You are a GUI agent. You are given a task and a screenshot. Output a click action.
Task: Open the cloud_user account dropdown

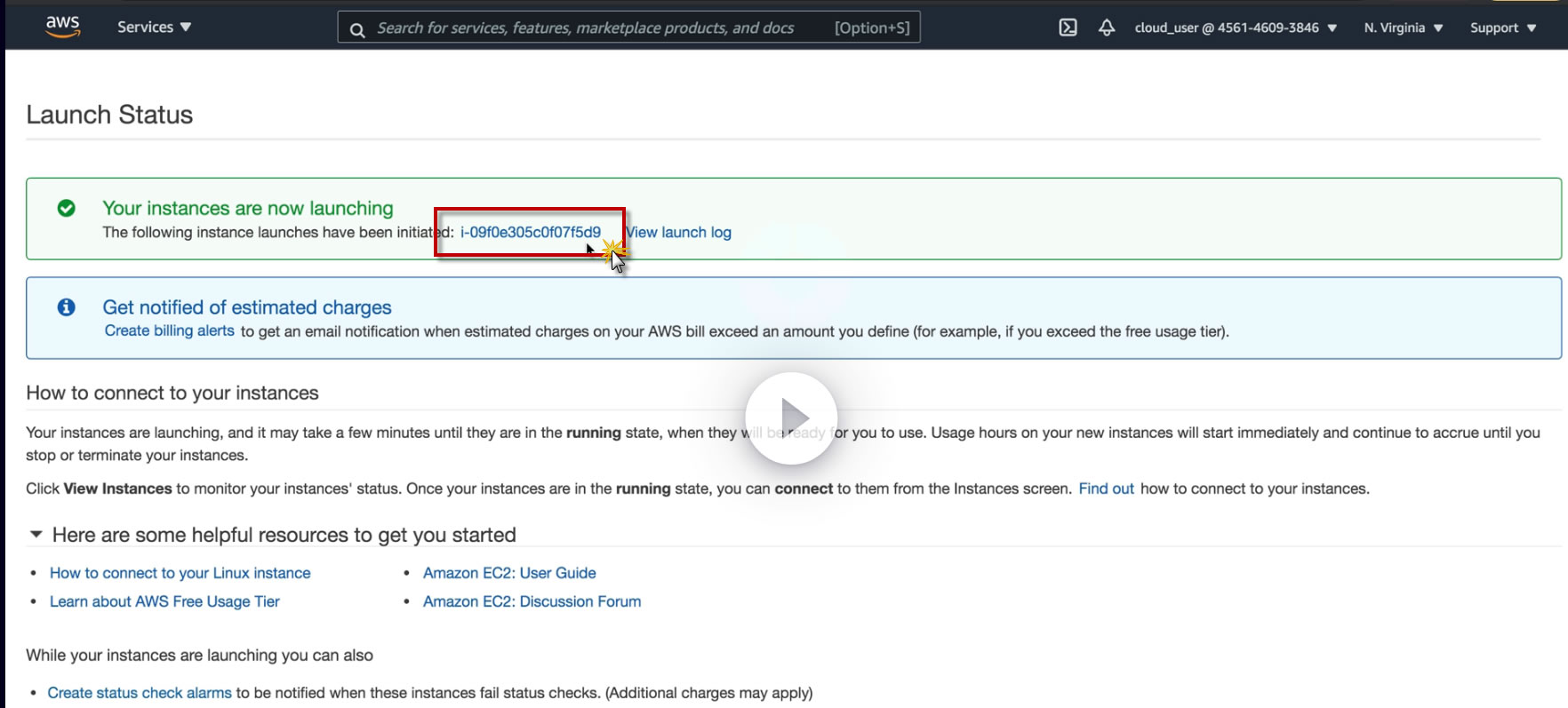tap(1236, 28)
